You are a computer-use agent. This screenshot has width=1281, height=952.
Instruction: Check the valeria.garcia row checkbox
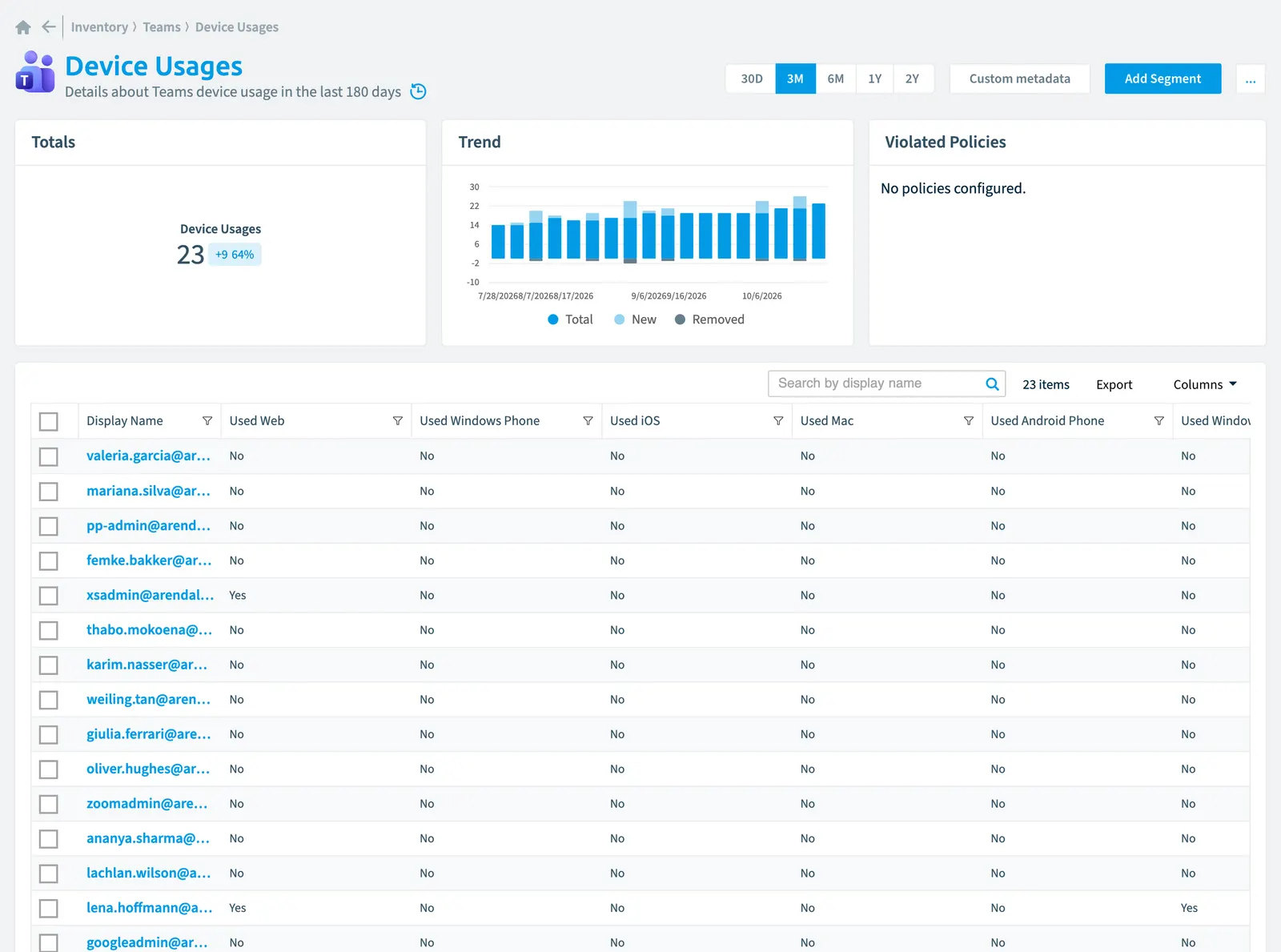click(49, 456)
